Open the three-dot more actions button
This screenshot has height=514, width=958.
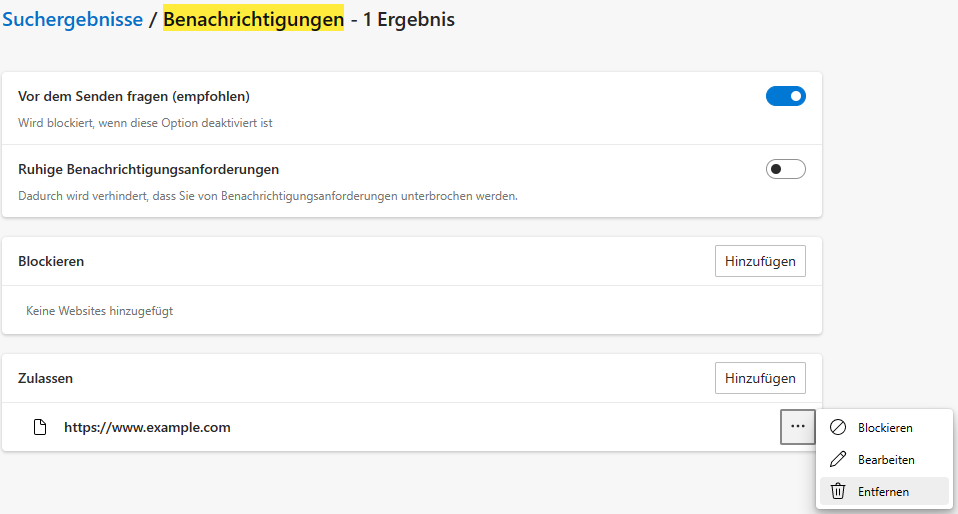[797, 427]
